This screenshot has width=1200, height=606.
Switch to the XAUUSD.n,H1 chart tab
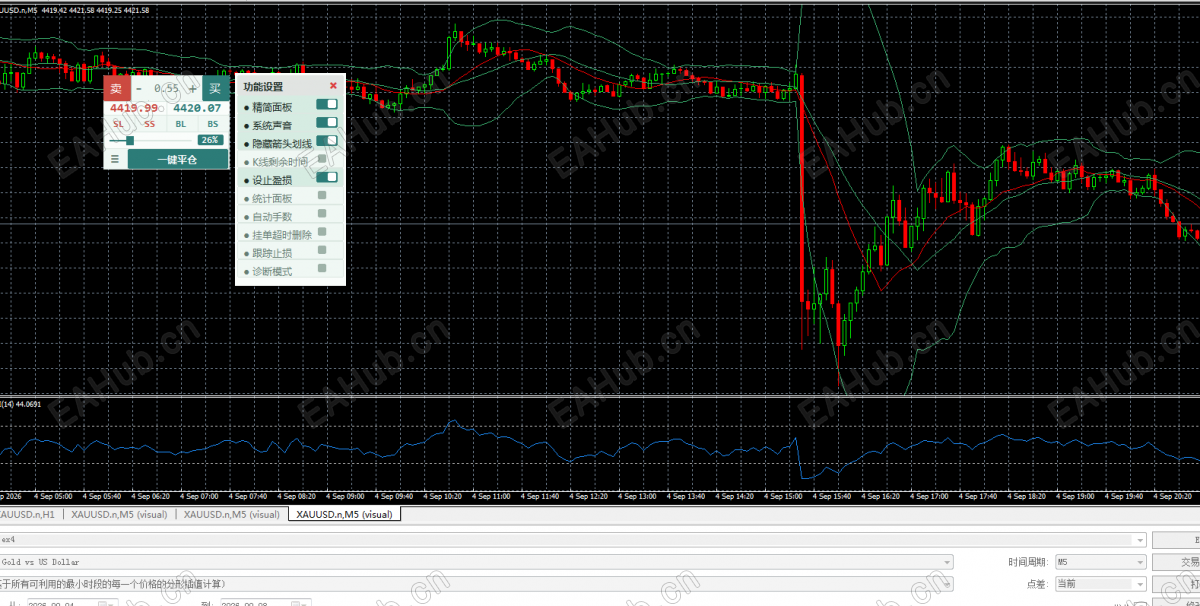point(28,514)
